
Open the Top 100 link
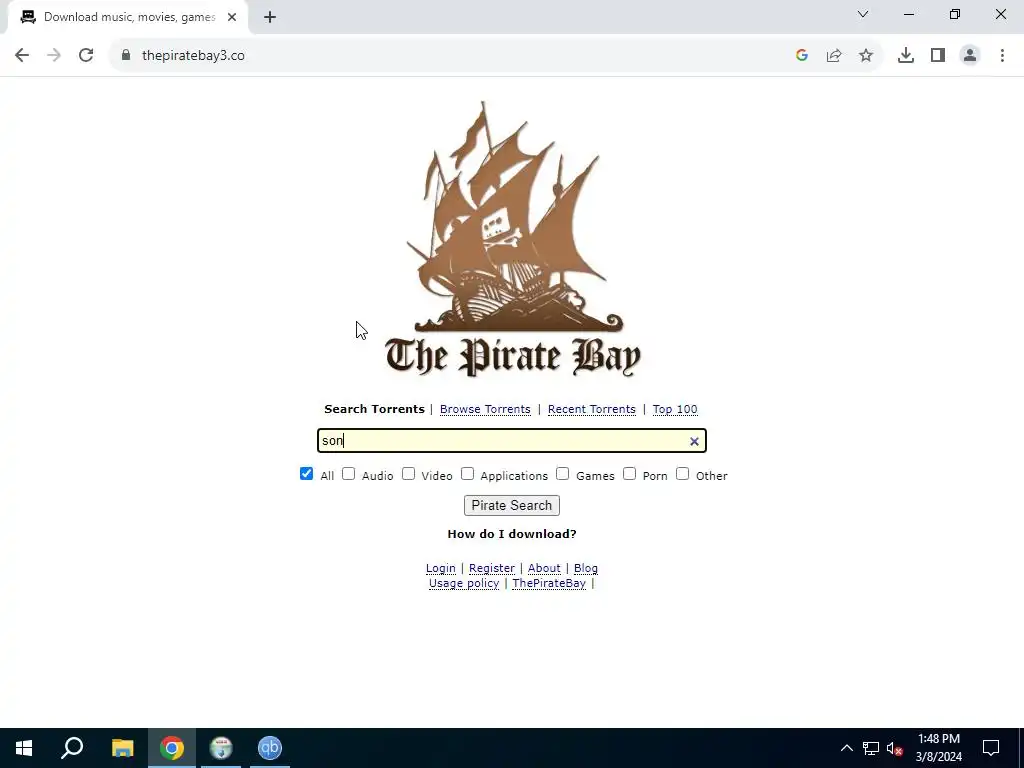point(675,409)
